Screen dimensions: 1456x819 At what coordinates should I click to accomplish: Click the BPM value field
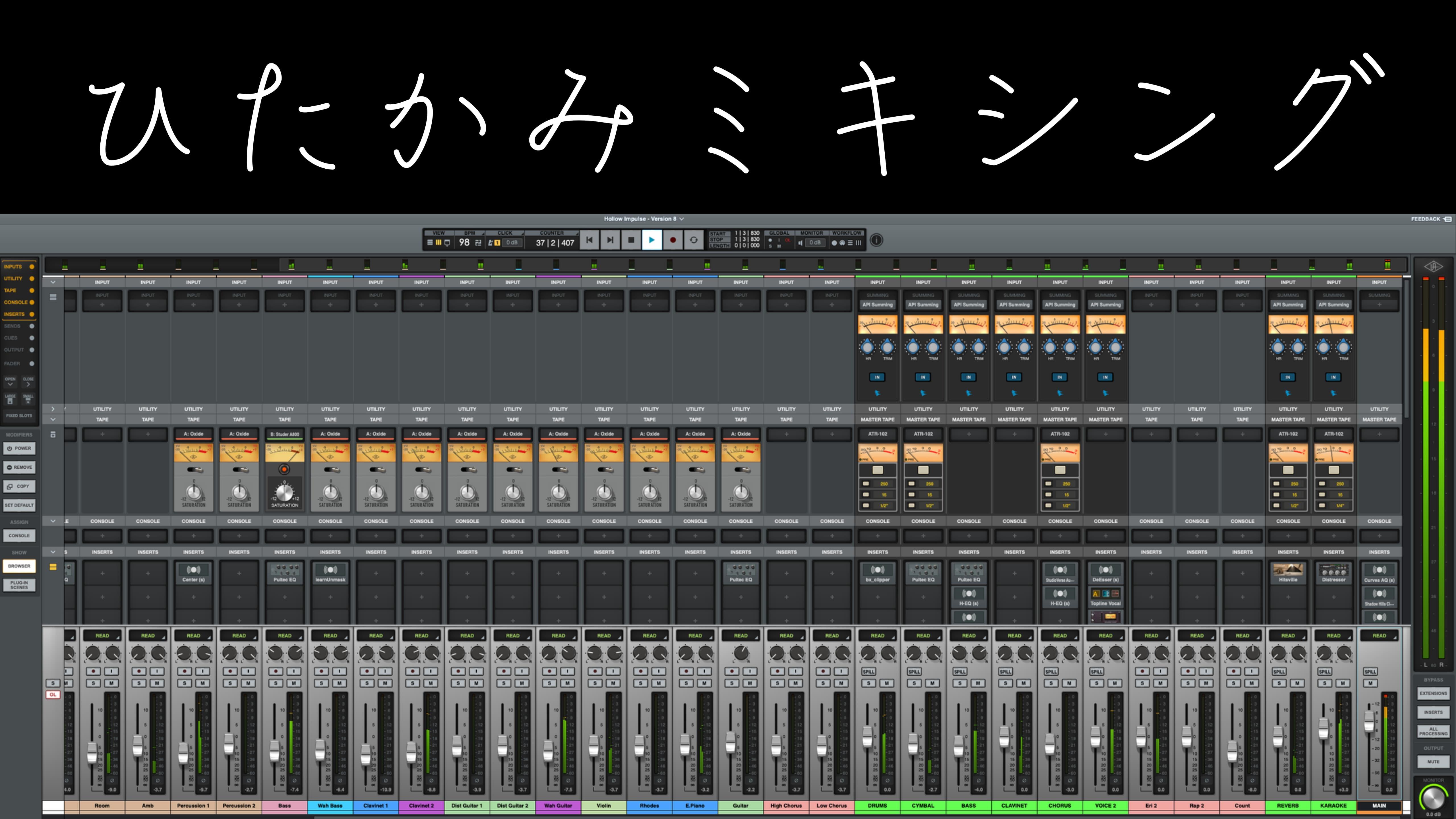pos(464,243)
